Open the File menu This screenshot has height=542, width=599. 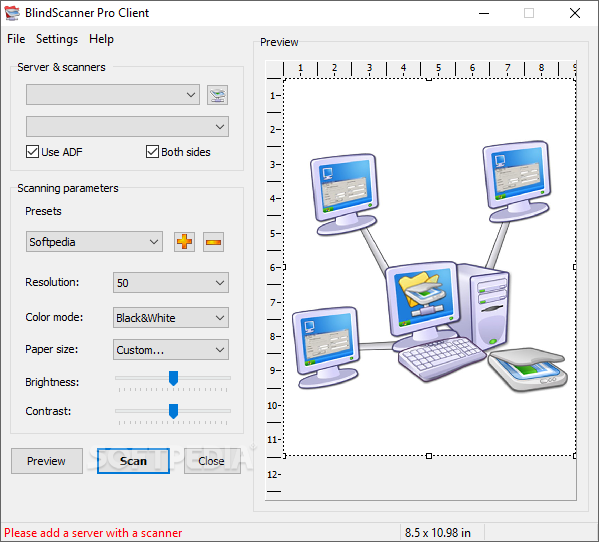(x=16, y=39)
